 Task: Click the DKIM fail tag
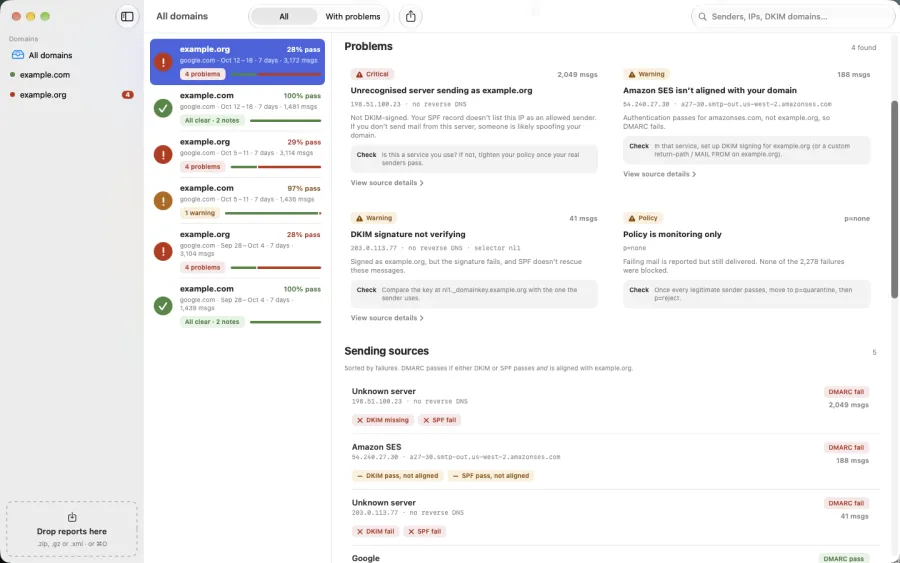tap(375, 531)
